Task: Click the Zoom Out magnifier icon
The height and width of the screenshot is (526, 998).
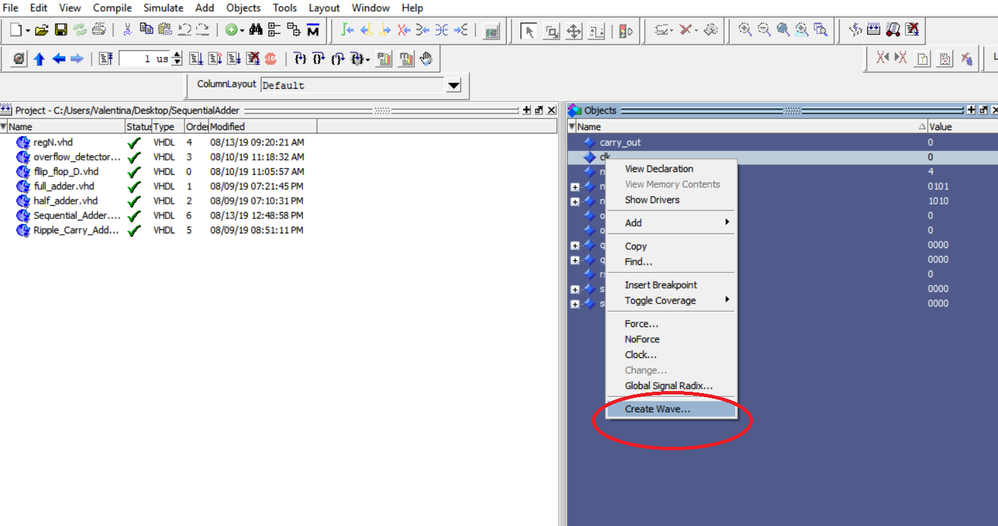Action: [764, 30]
